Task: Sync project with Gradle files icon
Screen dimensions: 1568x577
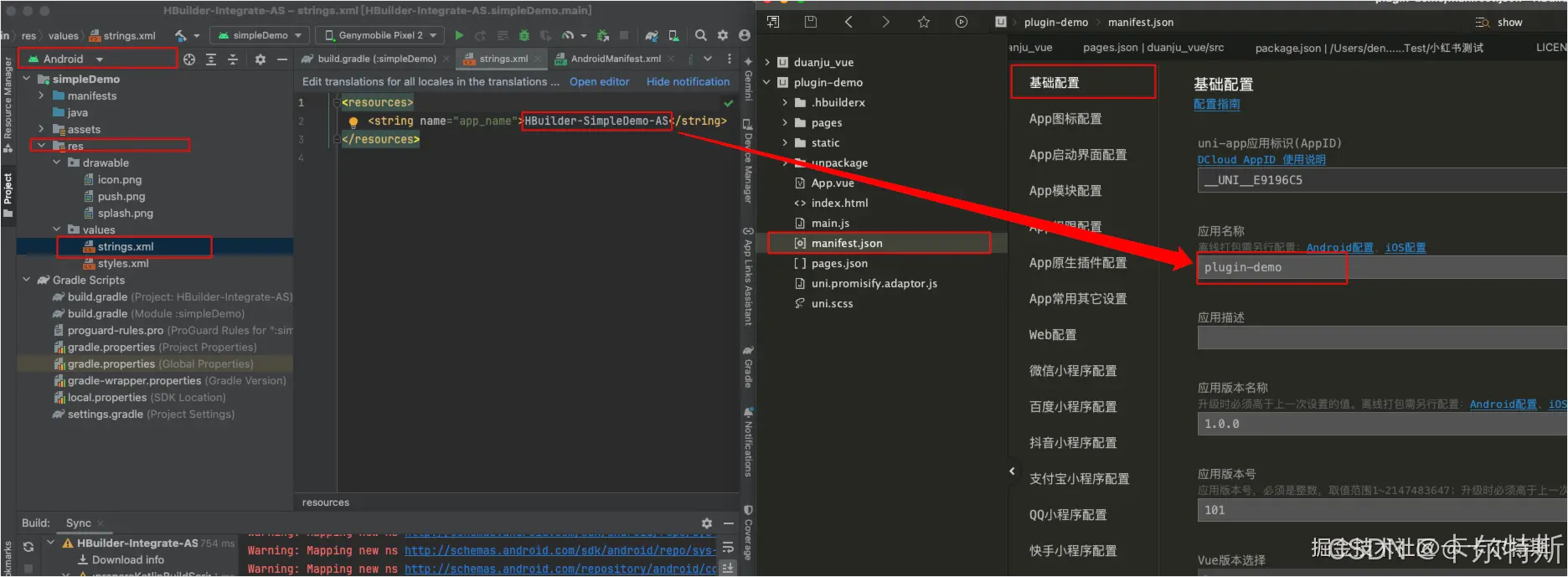Action: pos(652,35)
